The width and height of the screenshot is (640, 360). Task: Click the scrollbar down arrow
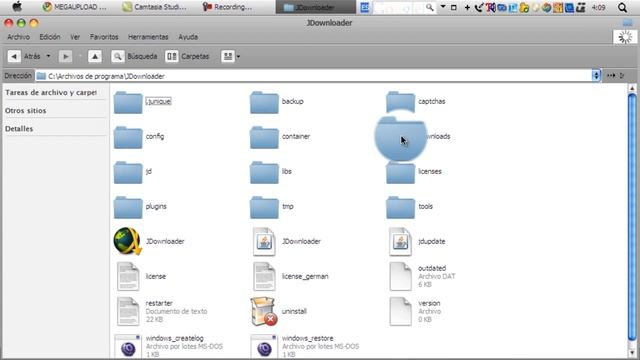pyautogui.click(x=632, y=353)
